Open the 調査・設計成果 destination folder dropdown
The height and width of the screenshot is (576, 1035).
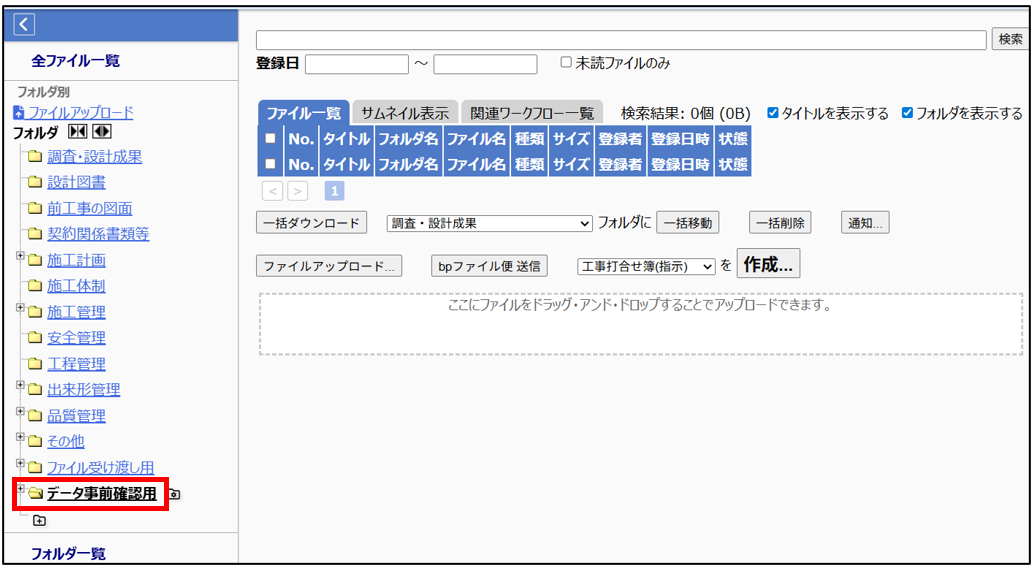490,223
